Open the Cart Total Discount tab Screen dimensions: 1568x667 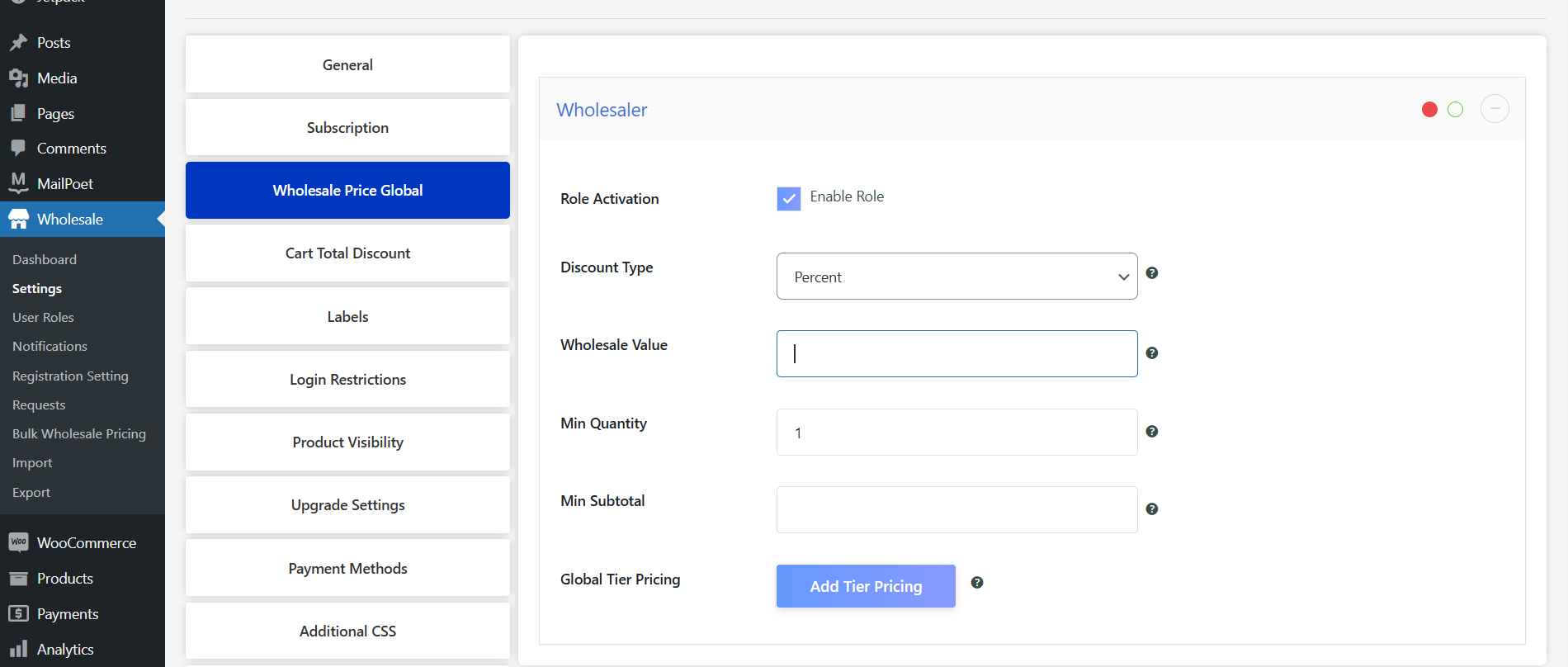pos(347,253)
